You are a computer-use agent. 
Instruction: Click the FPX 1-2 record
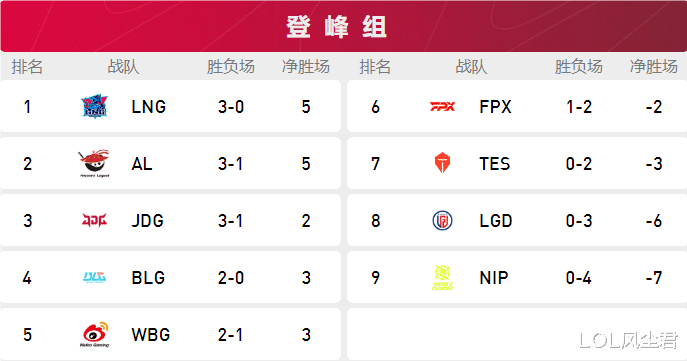tap(579, 107)
